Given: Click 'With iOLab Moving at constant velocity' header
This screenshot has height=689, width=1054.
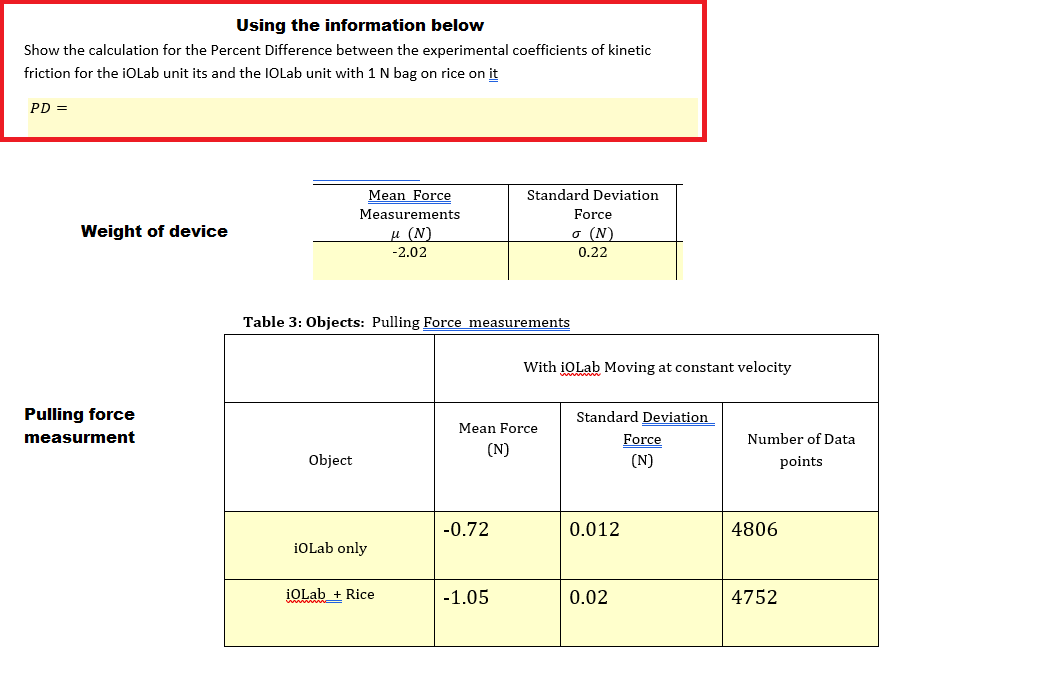Looking at the screenshot, I should 657,367.
